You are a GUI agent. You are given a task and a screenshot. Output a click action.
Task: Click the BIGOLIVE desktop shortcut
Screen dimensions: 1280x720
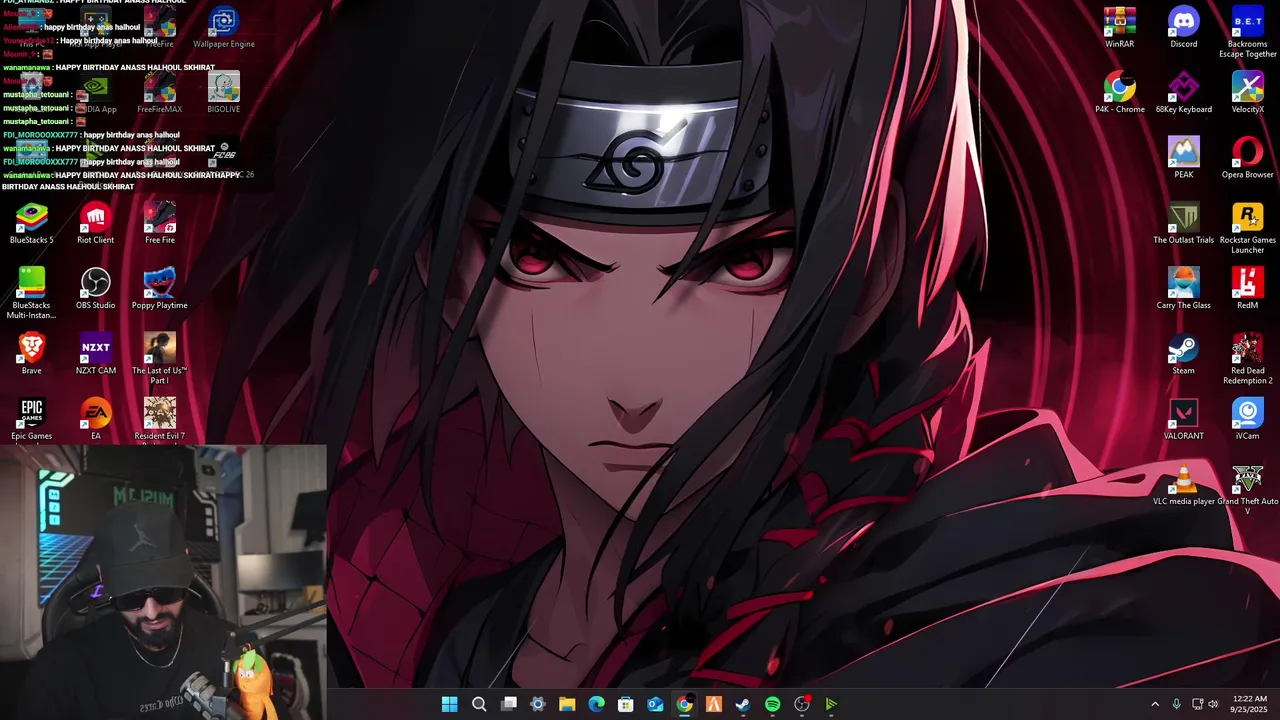(x=223, y=93)
